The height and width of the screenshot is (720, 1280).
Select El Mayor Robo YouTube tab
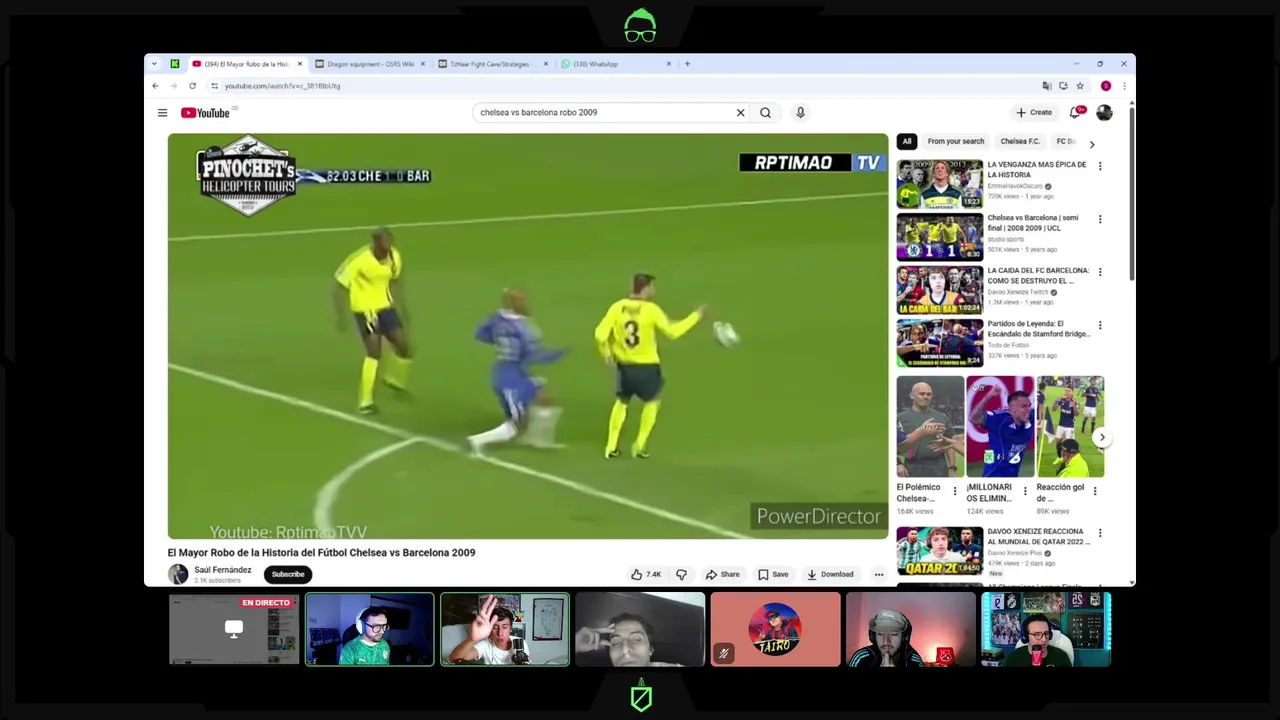click(x=246, y=64)
